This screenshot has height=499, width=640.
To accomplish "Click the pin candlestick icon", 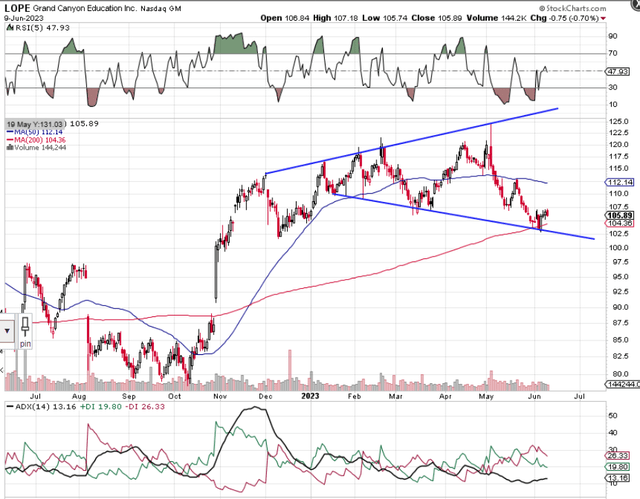I will click(x=25, y=326).
